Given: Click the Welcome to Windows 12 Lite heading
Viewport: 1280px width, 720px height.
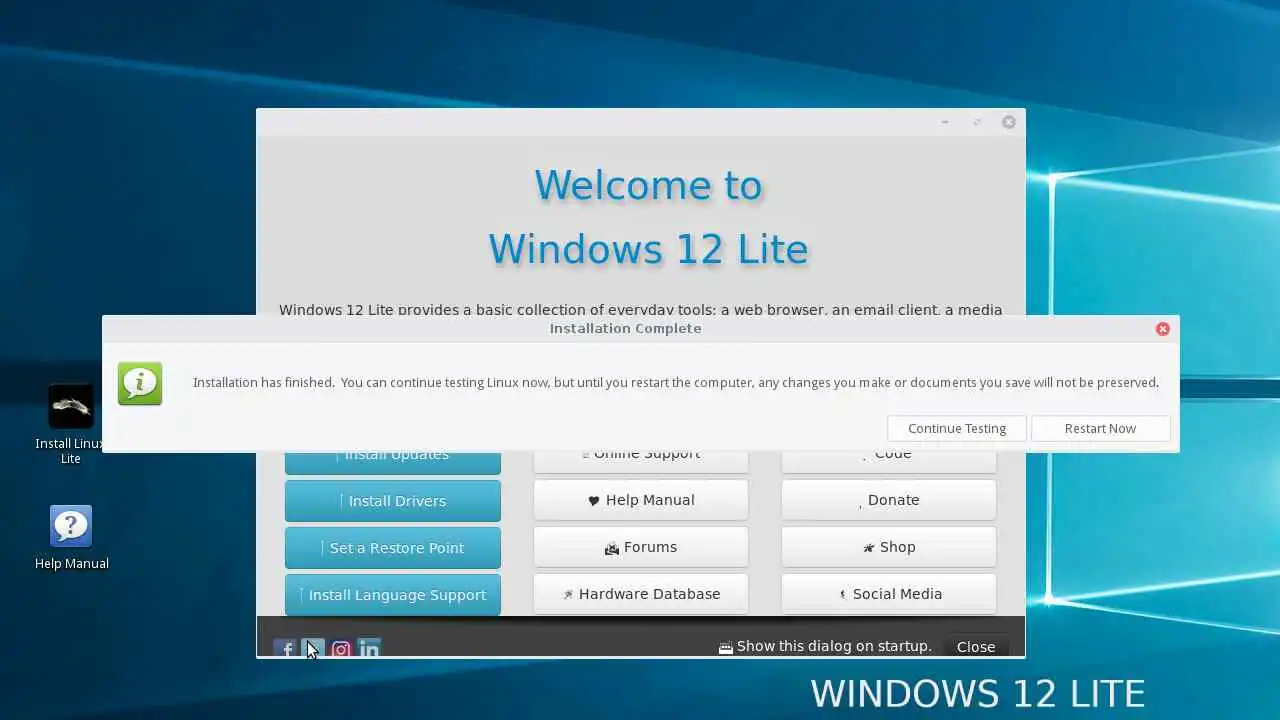Looking at the screenshot, I should (648, 217).
